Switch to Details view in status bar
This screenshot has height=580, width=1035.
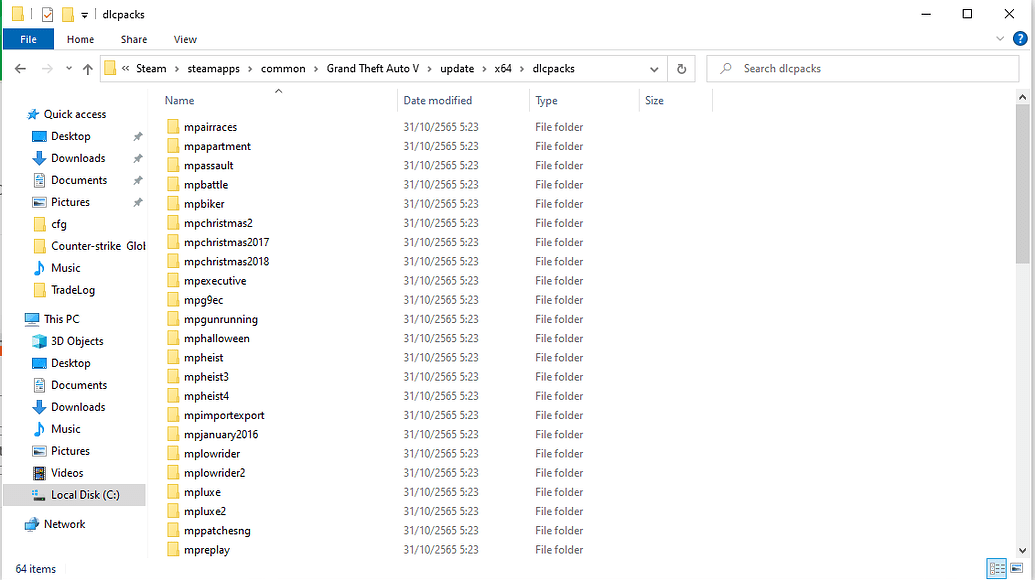(x=996, y=568)
